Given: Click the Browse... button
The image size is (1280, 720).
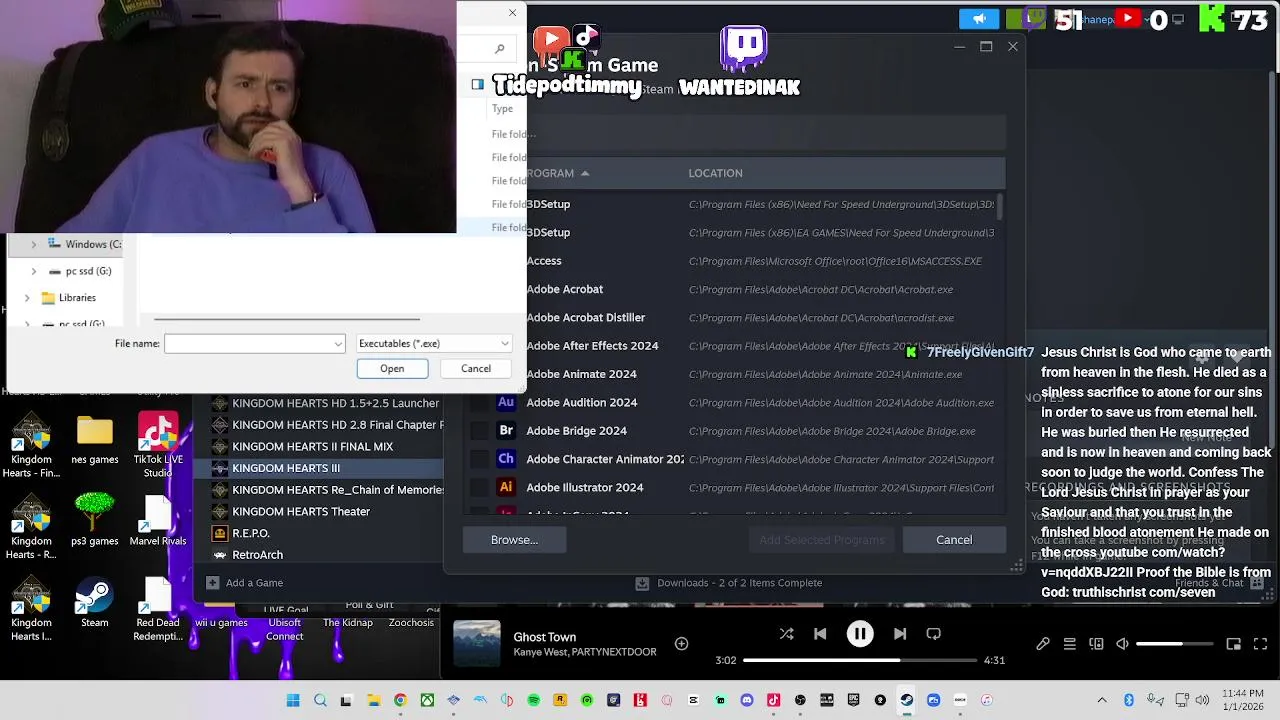Looking at the screenshot, I should click(514, 540).
